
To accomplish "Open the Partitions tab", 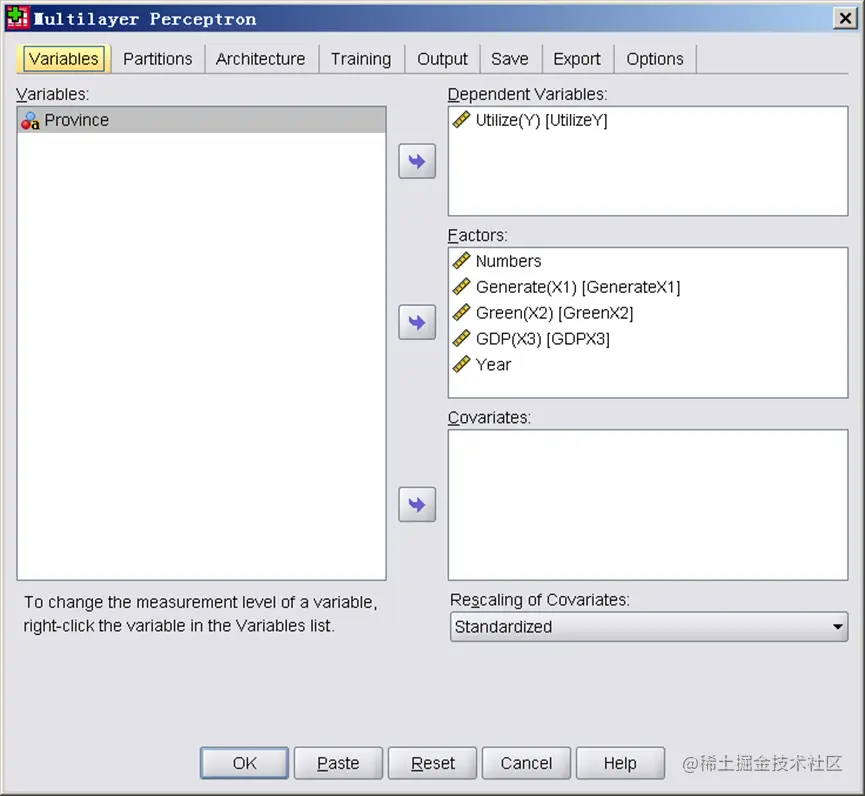I will [x=157, y=58].
